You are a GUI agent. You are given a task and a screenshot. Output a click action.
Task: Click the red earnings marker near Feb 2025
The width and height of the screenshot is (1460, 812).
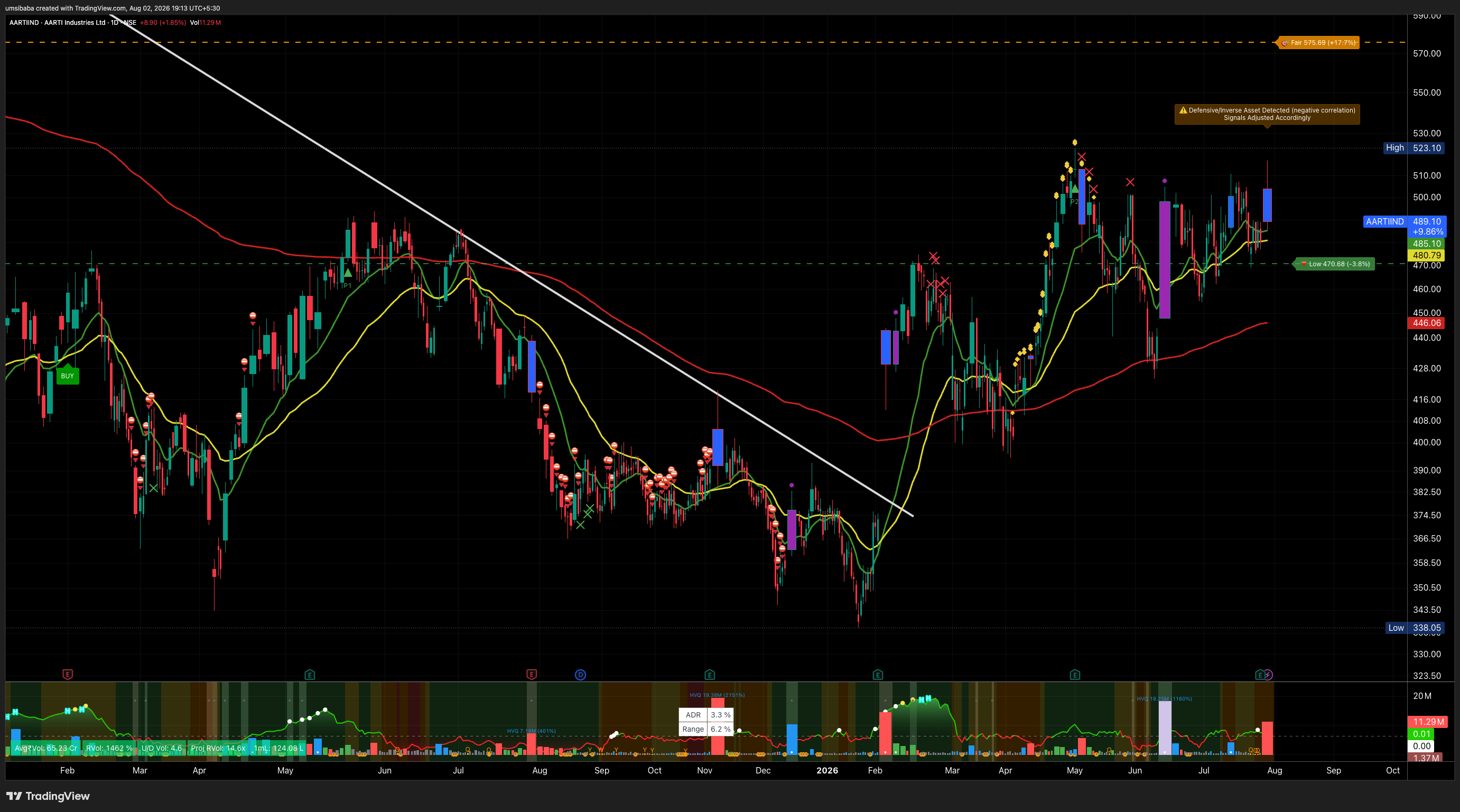(68, 674)
